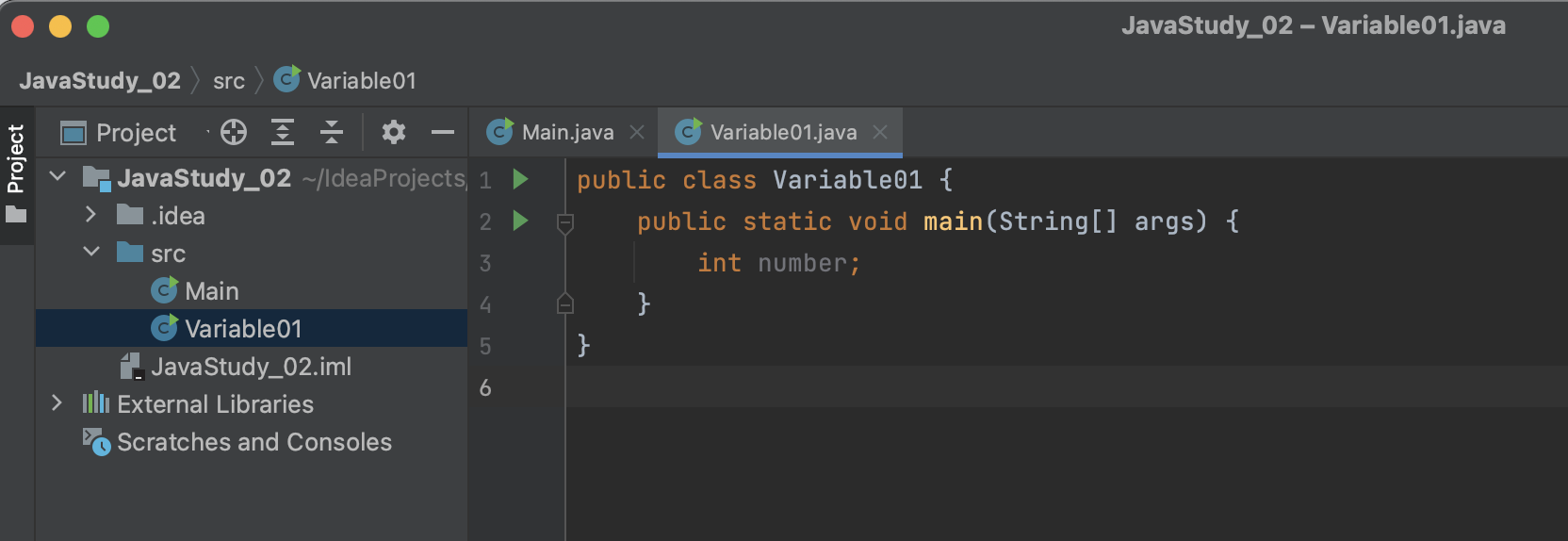Click the Variable01 class icon in tree
This screenshot has width=1568, height=541.
[x=164, y=327]
